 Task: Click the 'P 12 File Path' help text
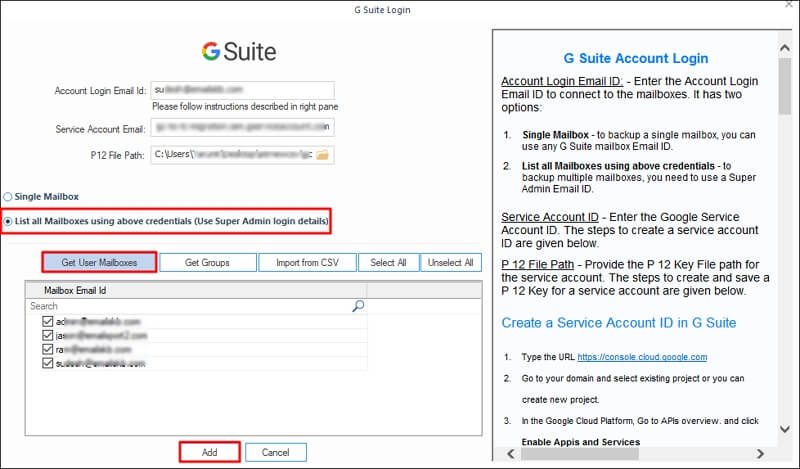(537, 264)
